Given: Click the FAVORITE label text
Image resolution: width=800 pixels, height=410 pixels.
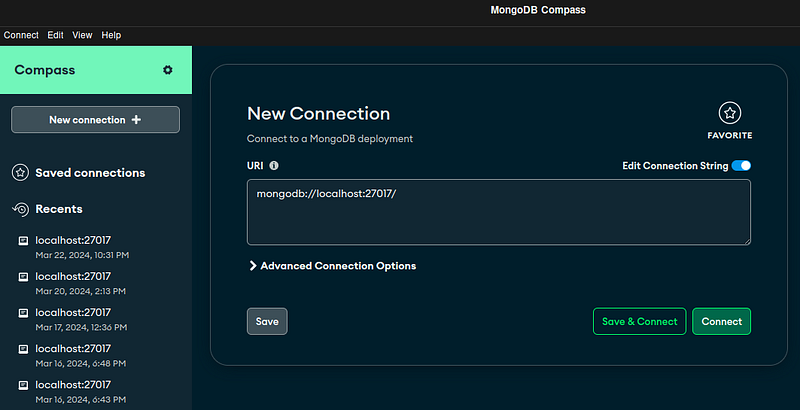Looking at the screenshot, I should point(730,135).
